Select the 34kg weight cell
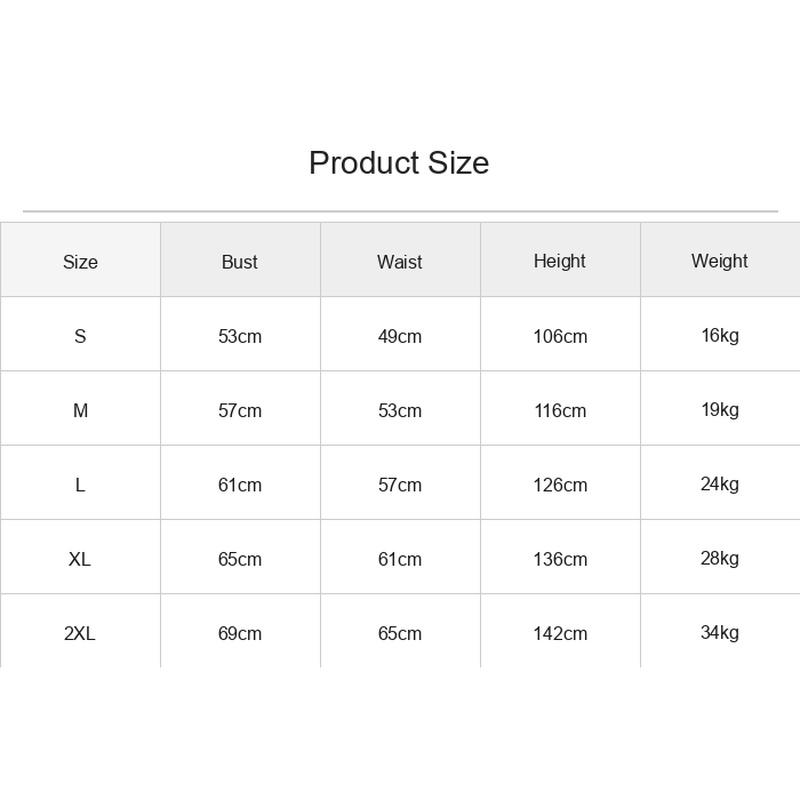 (719, 633)
